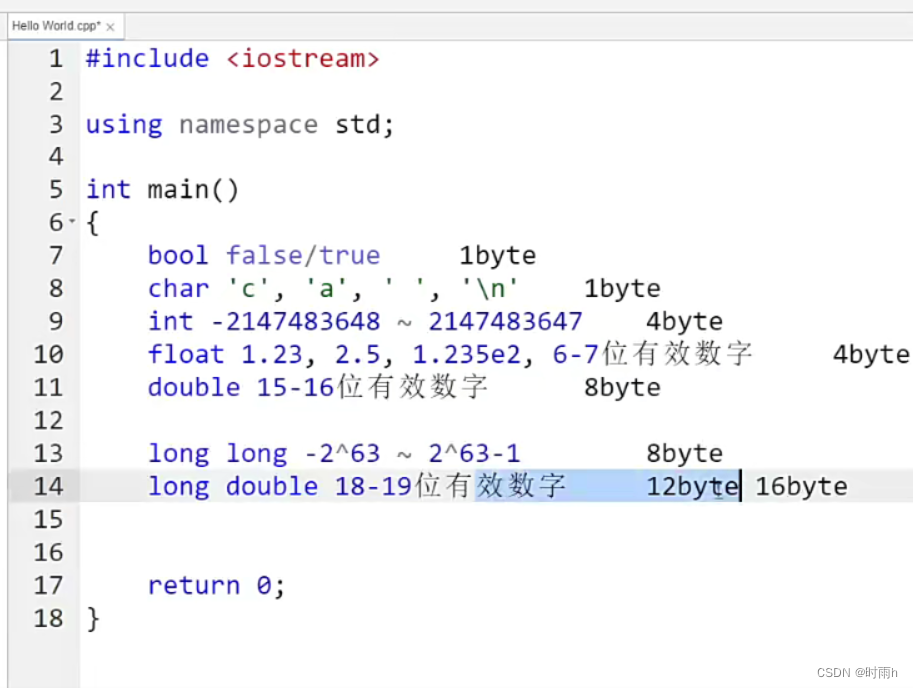Click the bool keyword on line 7
This screenshot has height=688, width=913.
pyautogui.click(x=178, y=255)
